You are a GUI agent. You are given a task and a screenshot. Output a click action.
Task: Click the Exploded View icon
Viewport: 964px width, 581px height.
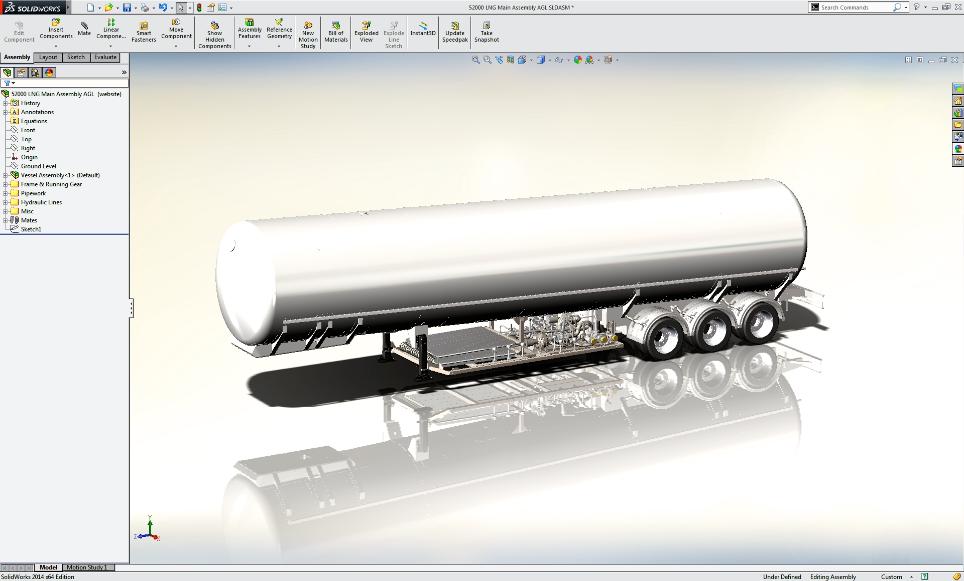[x=366, y=31]
